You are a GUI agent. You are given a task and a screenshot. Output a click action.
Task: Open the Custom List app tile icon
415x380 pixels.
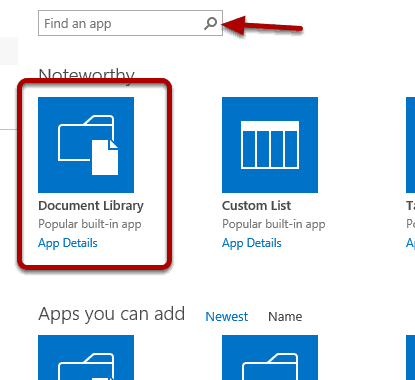pos(270,145)
